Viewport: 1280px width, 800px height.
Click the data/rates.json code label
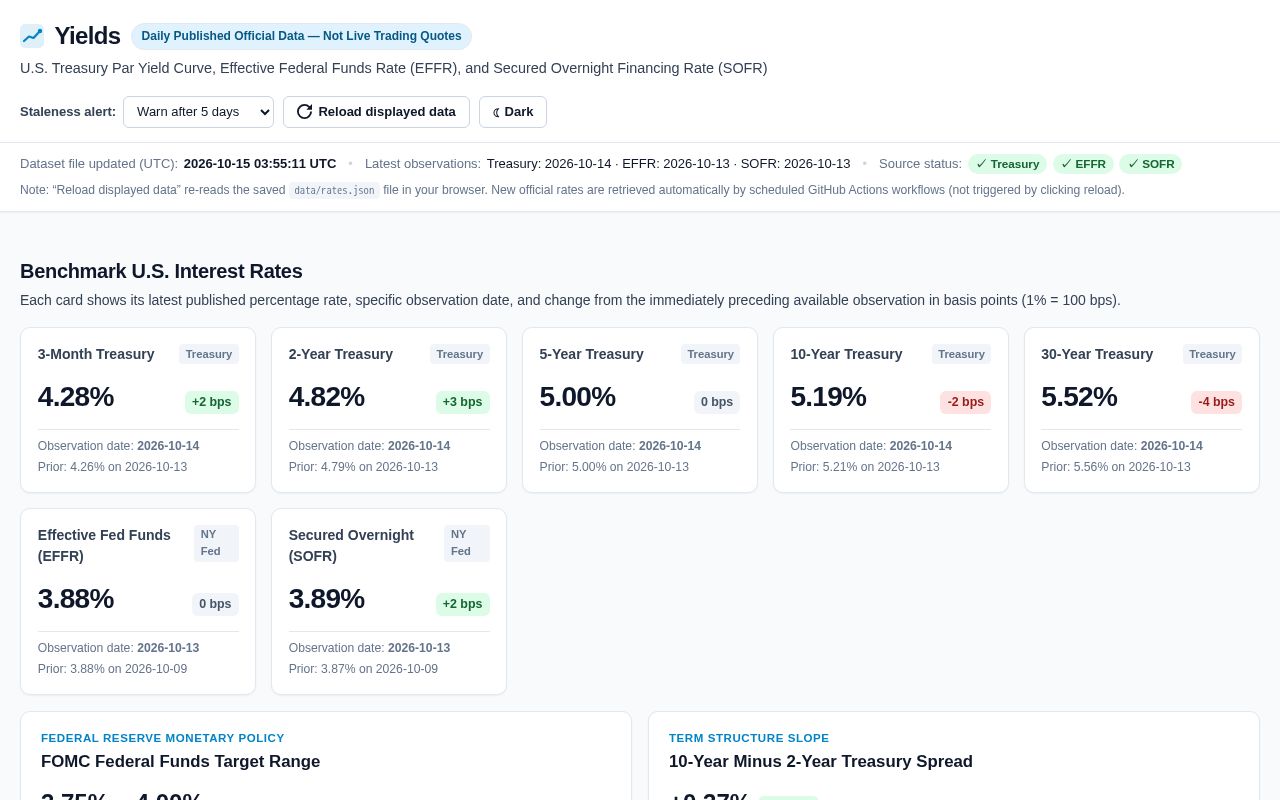[x=335, y=190]
